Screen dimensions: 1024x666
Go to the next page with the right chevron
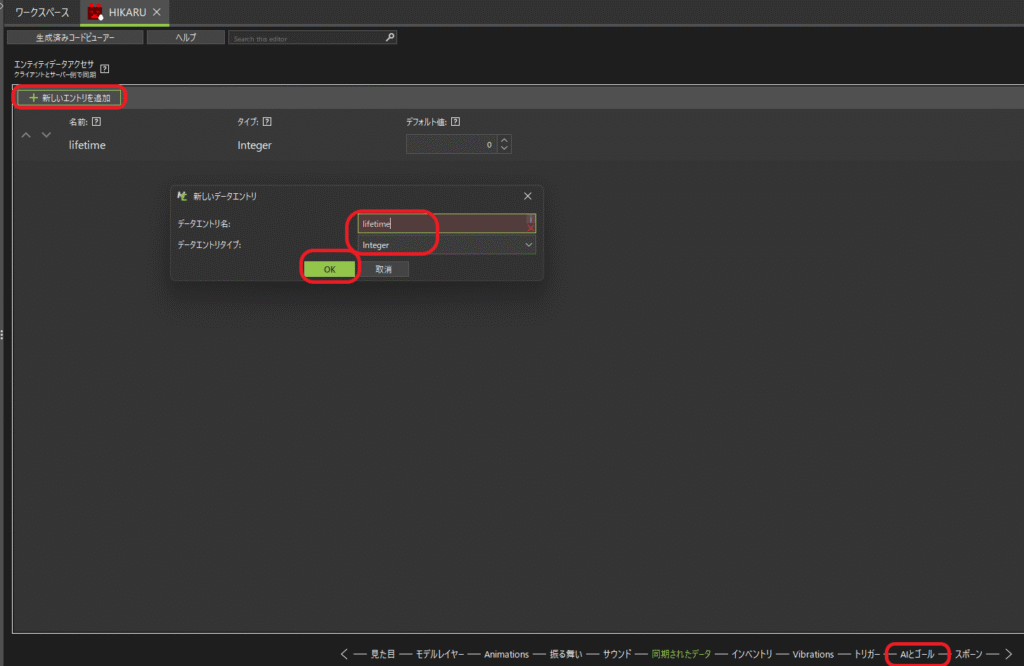pos(1009,654)
